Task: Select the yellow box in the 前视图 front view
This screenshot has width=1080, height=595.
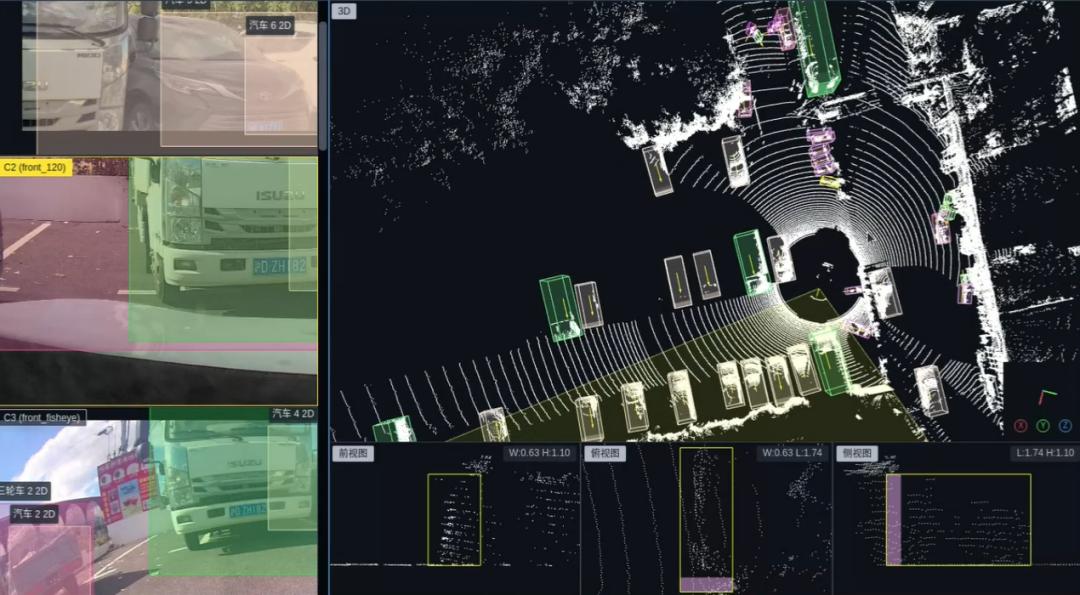Action: point(454,519)
